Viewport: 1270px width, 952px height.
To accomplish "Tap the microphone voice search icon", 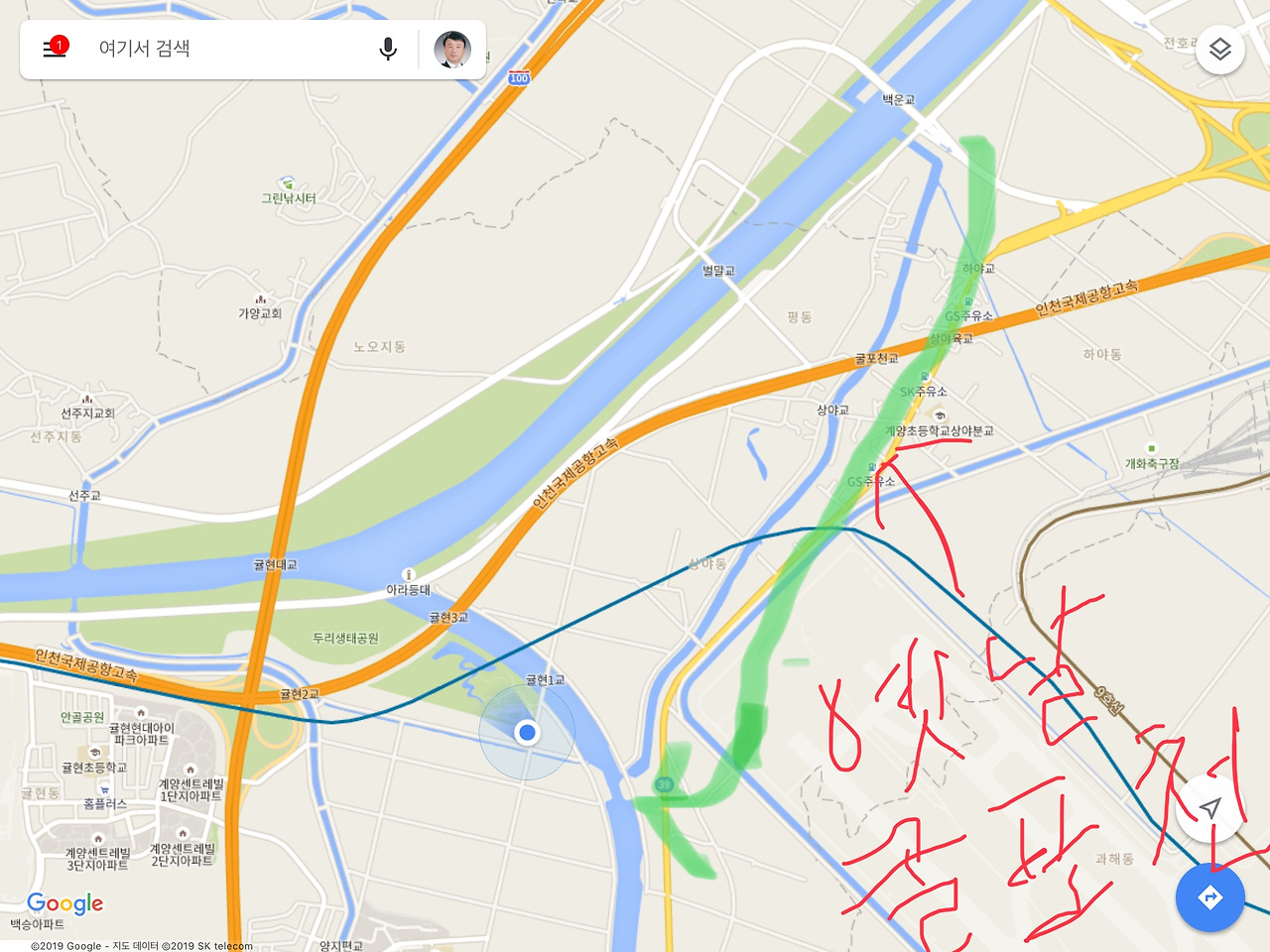I will point(388,49).
